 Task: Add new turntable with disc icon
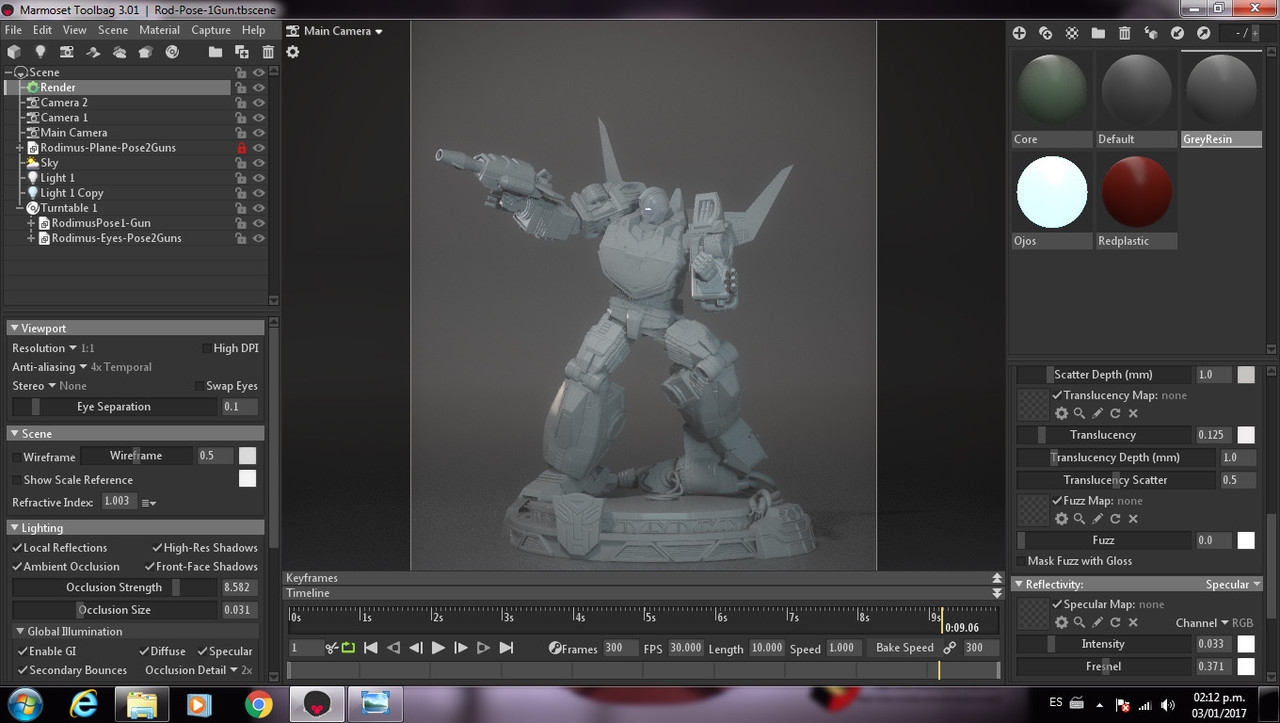(172, 52)
